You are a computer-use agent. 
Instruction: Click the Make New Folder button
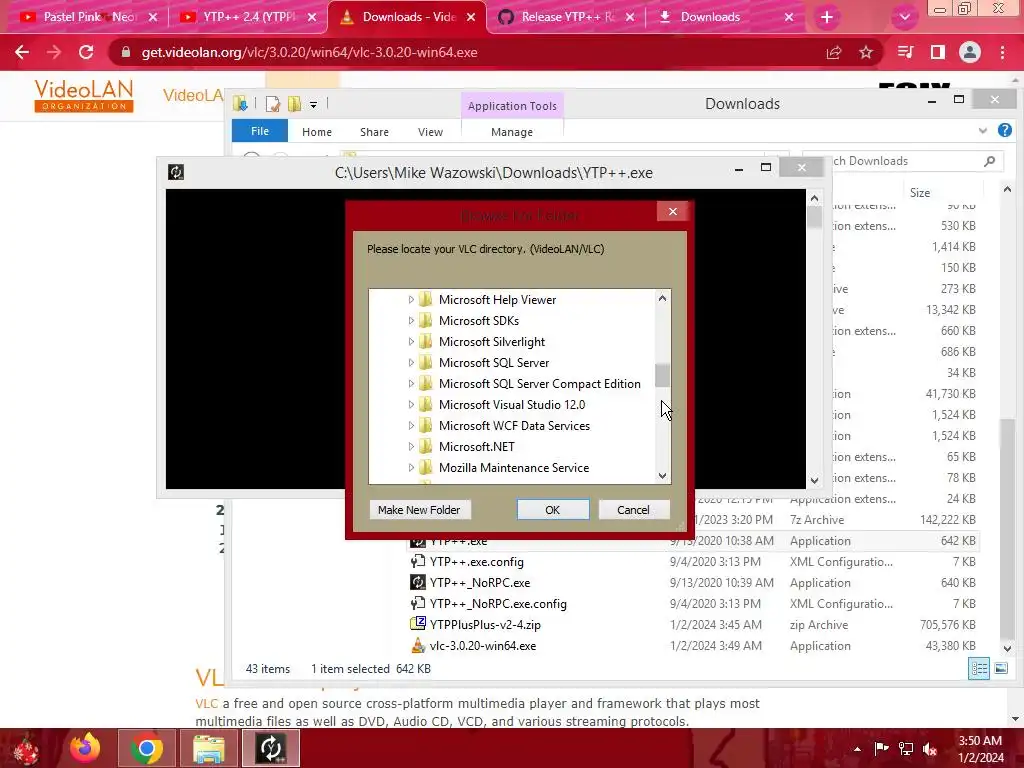[419, 509]
